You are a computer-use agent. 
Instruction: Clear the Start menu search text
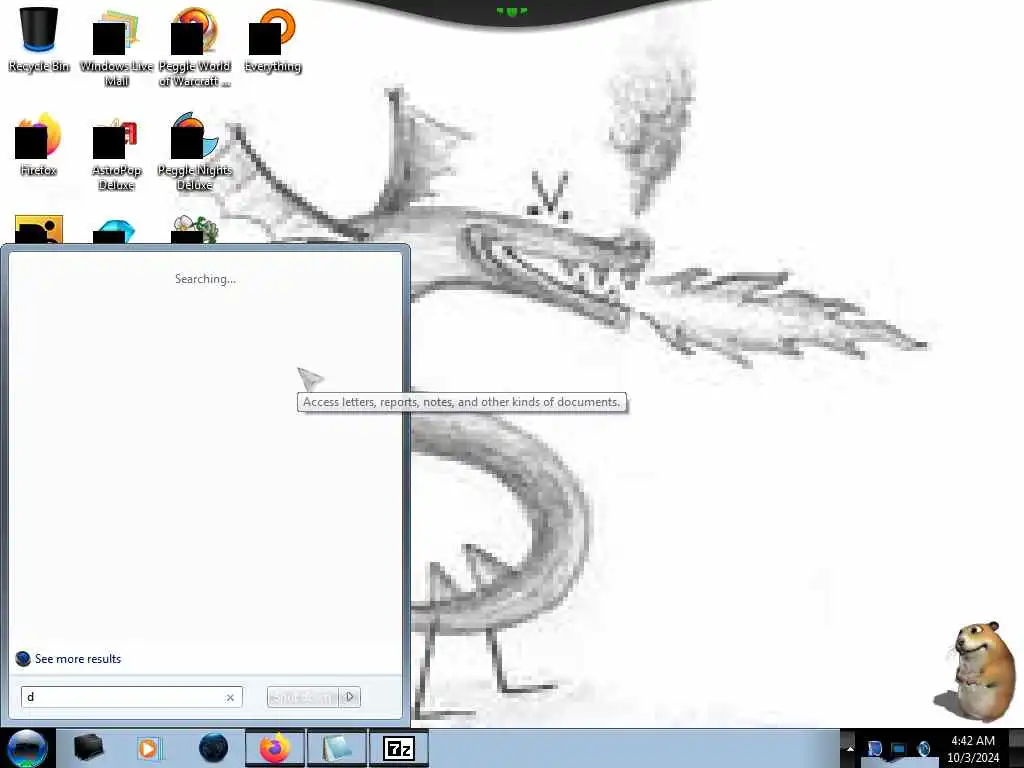(230, 697)
